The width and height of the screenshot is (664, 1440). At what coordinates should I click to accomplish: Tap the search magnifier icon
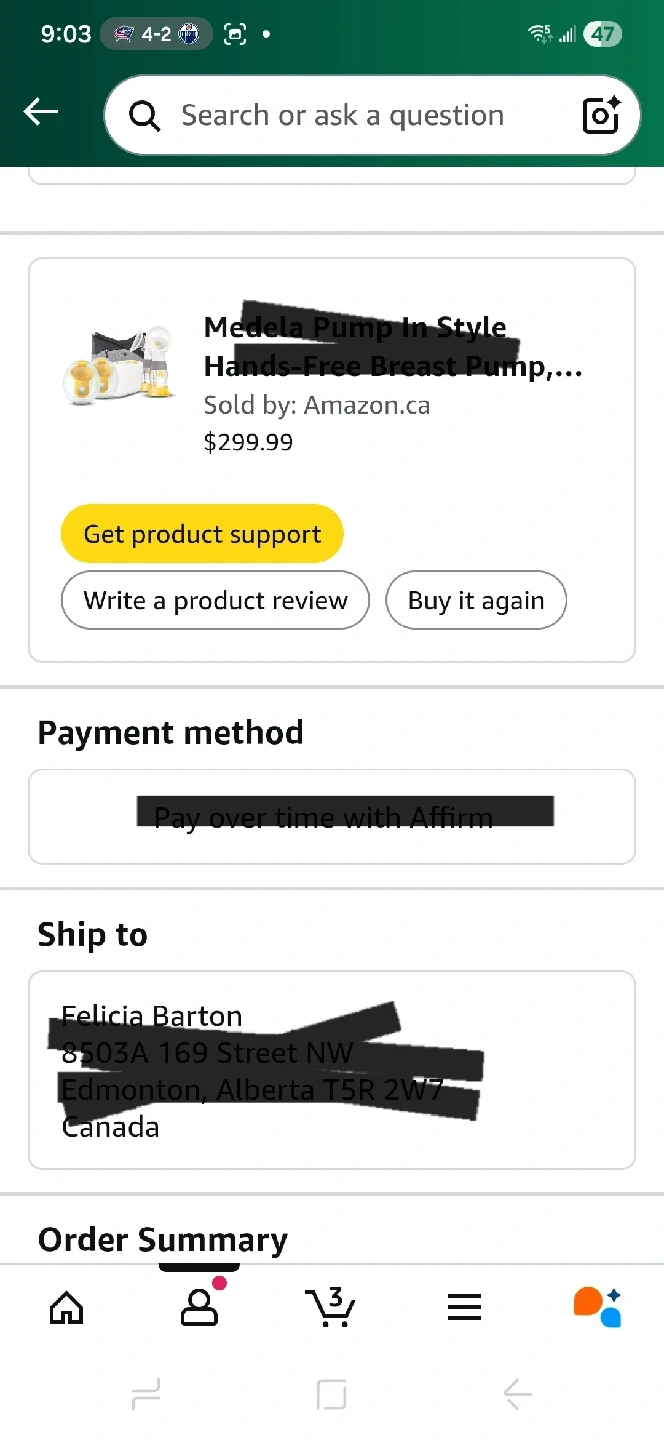[146, 116]
